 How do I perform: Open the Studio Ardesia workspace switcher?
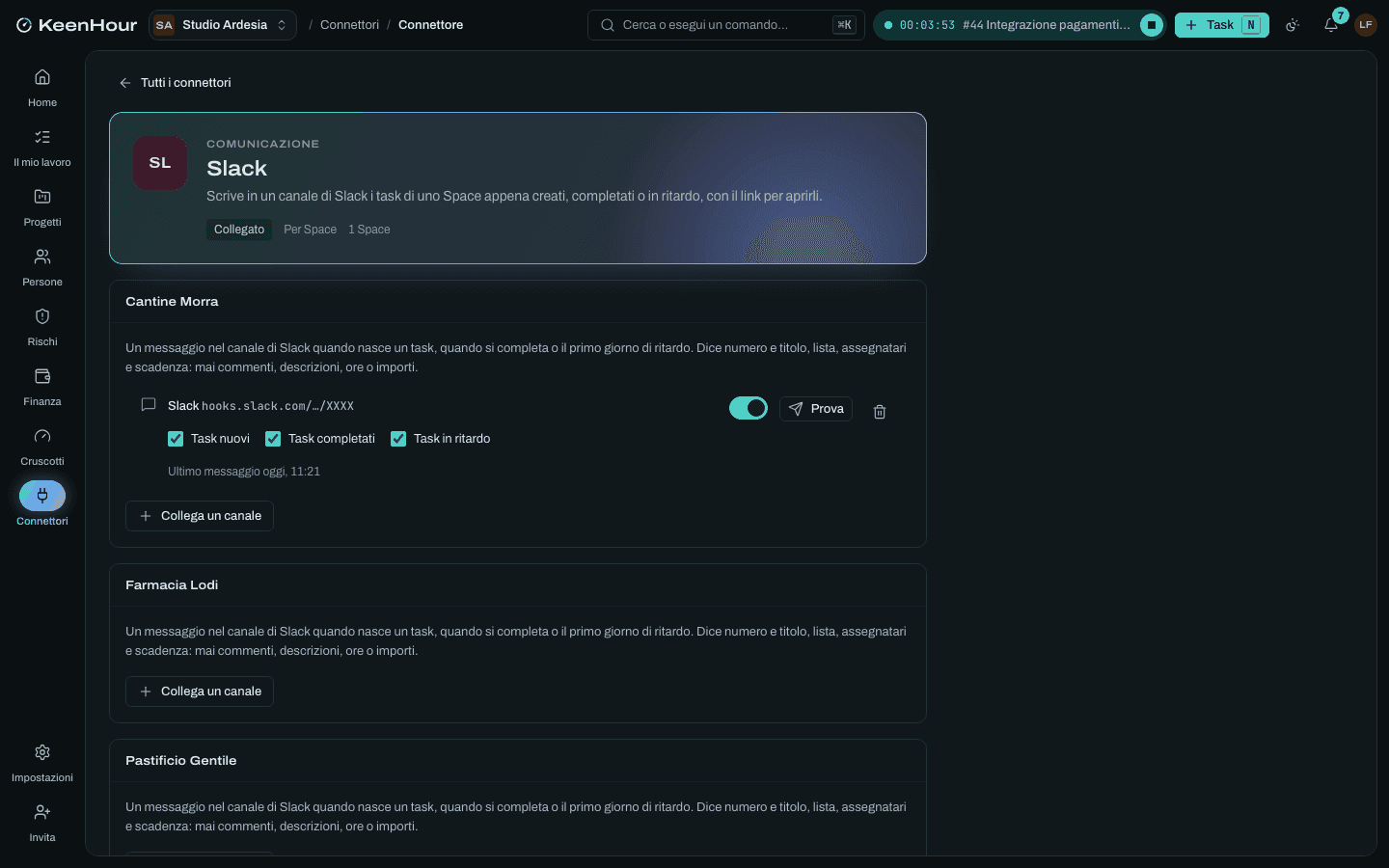pos(223,25)
